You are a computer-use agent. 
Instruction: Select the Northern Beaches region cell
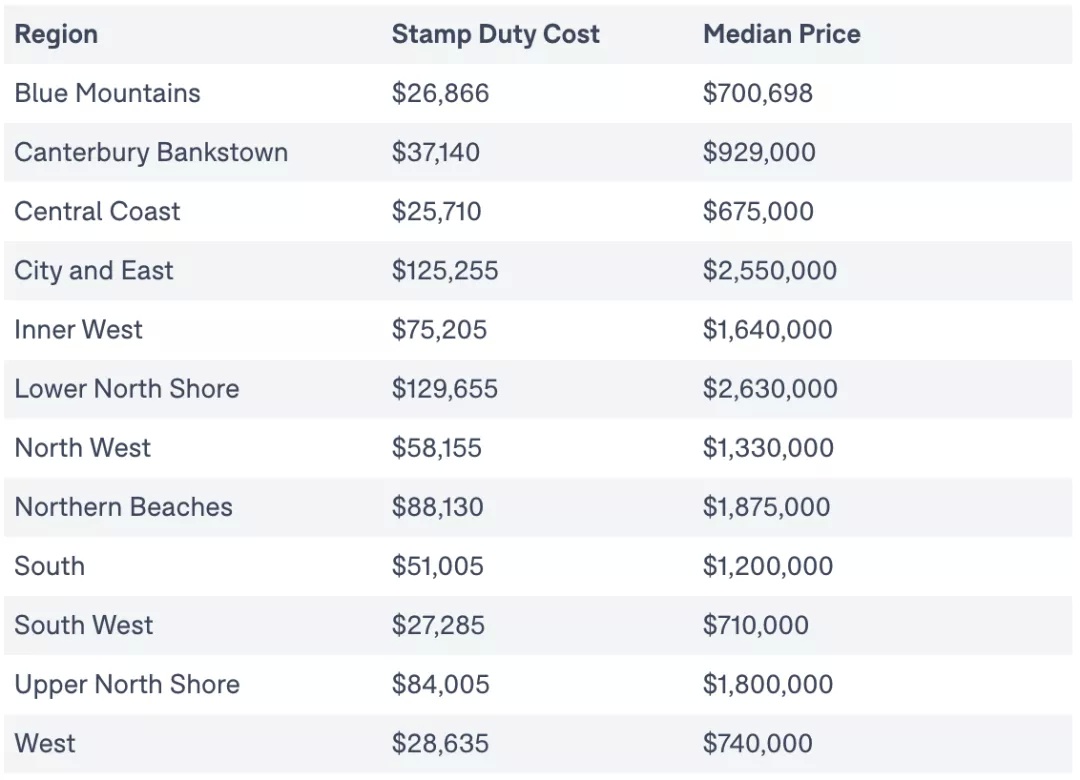click(123, 507)
